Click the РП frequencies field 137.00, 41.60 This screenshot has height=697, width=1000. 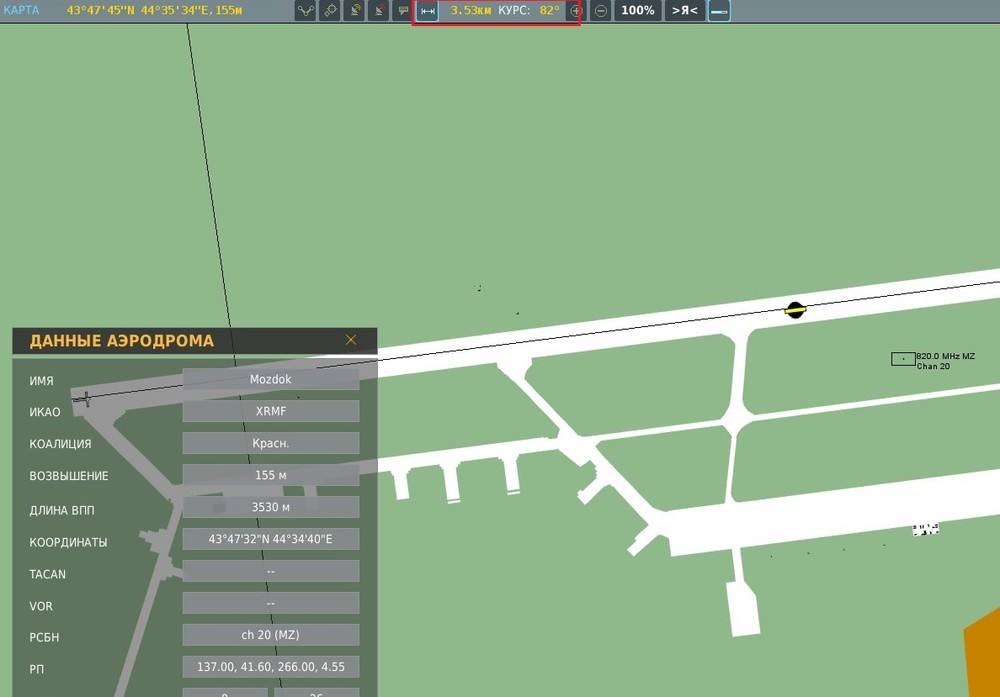click(270, 667)
